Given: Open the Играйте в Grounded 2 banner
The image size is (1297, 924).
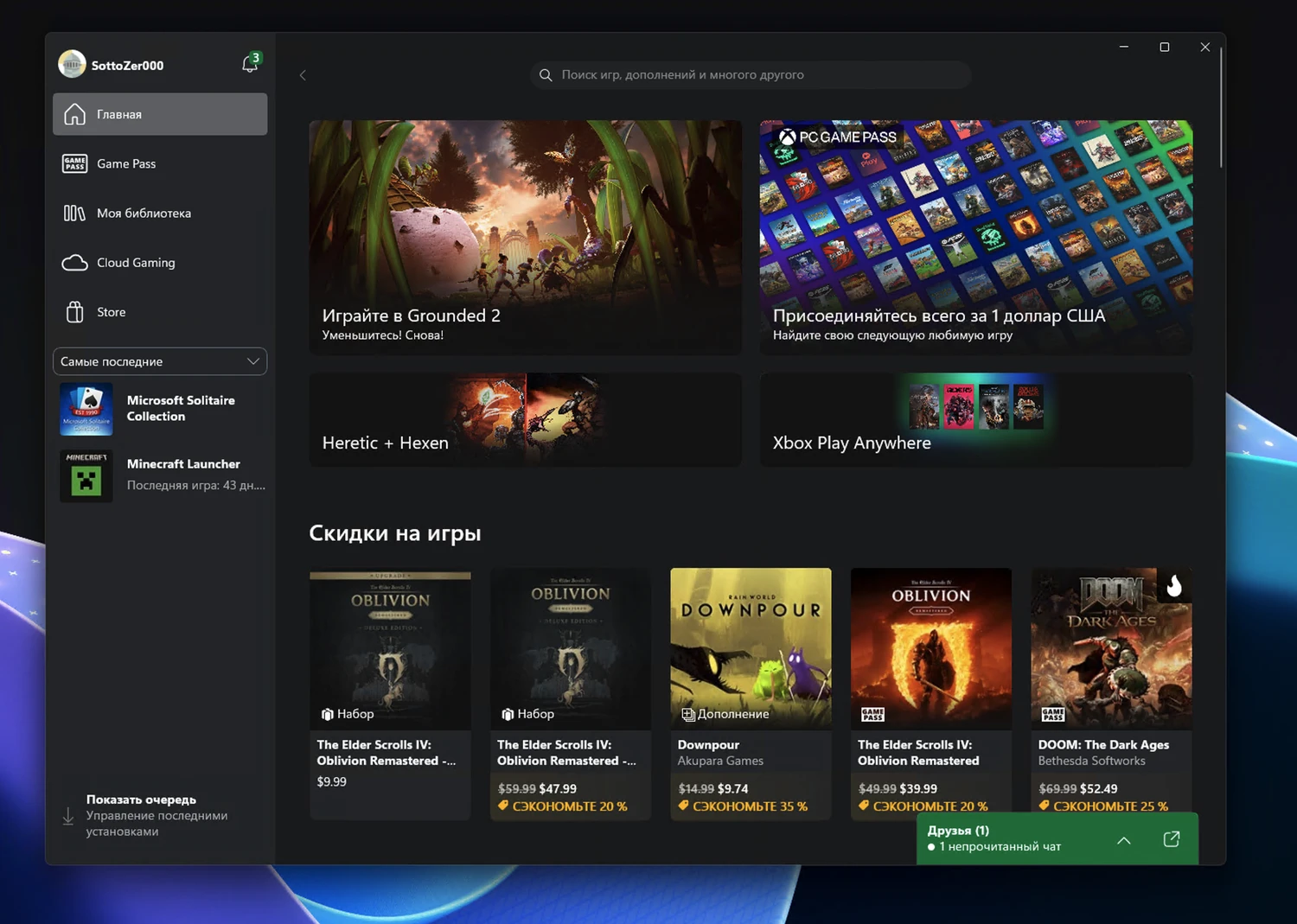Looking at the screenshot, I should pos(525,237).
